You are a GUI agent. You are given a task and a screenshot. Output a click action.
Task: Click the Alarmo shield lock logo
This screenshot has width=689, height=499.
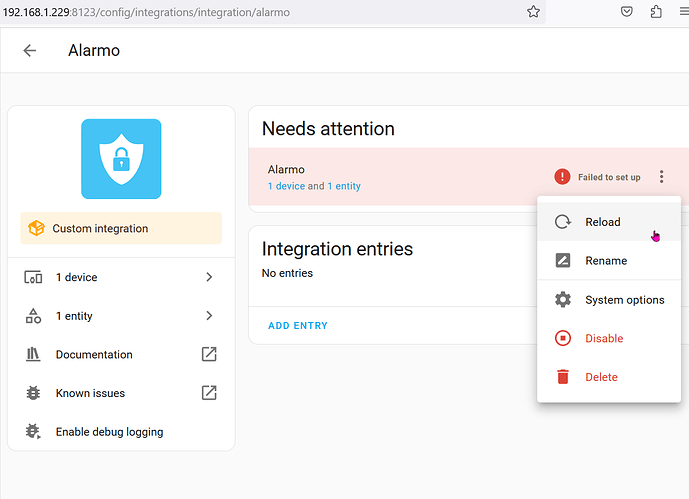[x=121, y=158]
